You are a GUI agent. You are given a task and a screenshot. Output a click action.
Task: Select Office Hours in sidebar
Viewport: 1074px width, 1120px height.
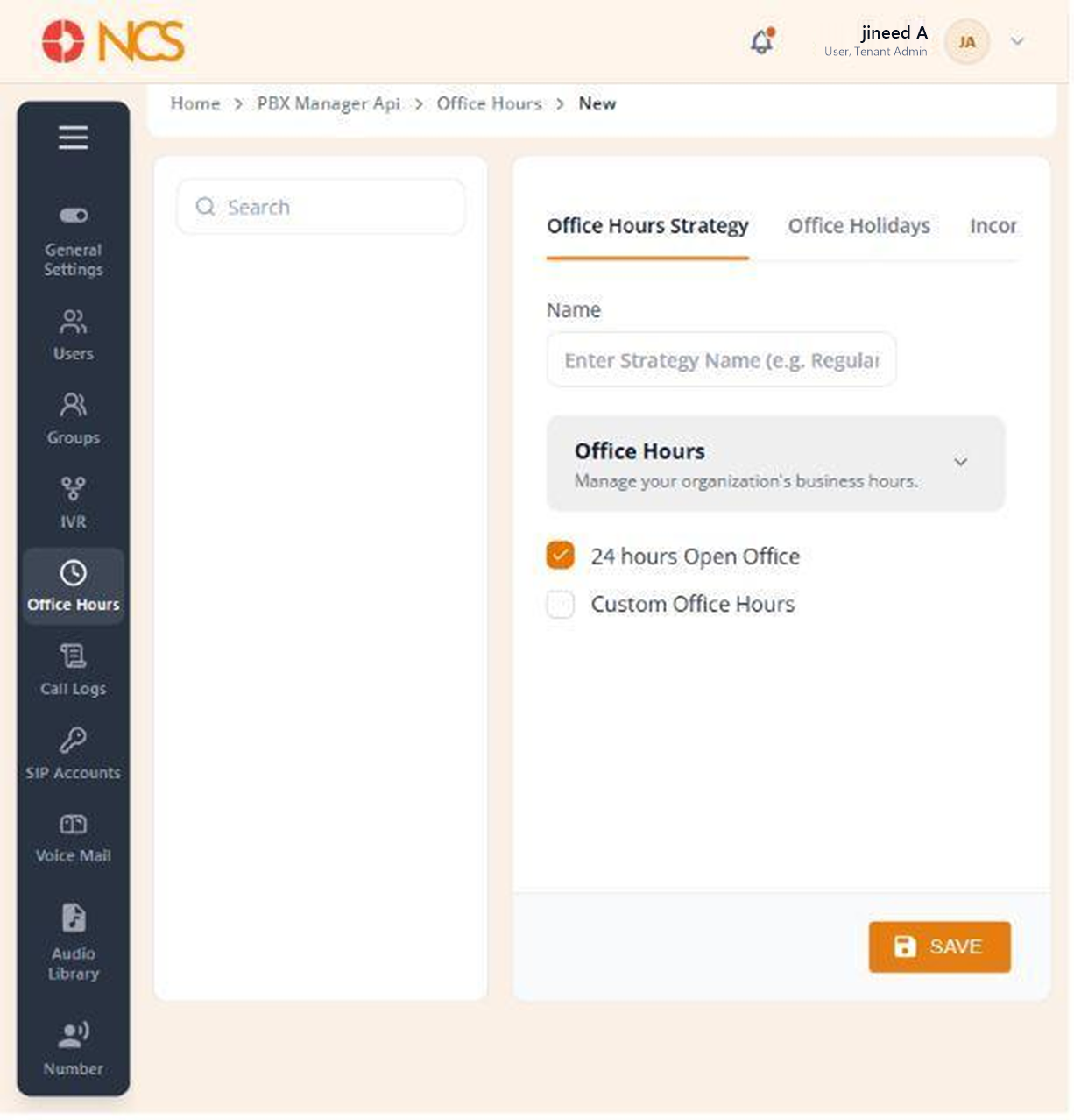click(x=74, y=586)
